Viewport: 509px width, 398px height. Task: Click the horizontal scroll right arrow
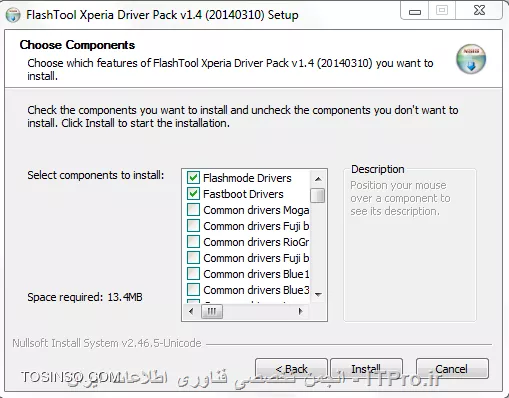pos(300,312)
